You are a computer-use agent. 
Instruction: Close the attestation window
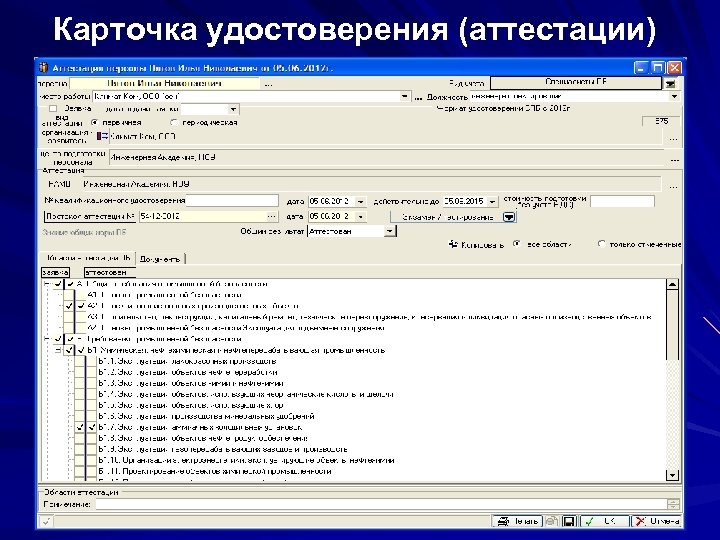(x=675, y=68)
